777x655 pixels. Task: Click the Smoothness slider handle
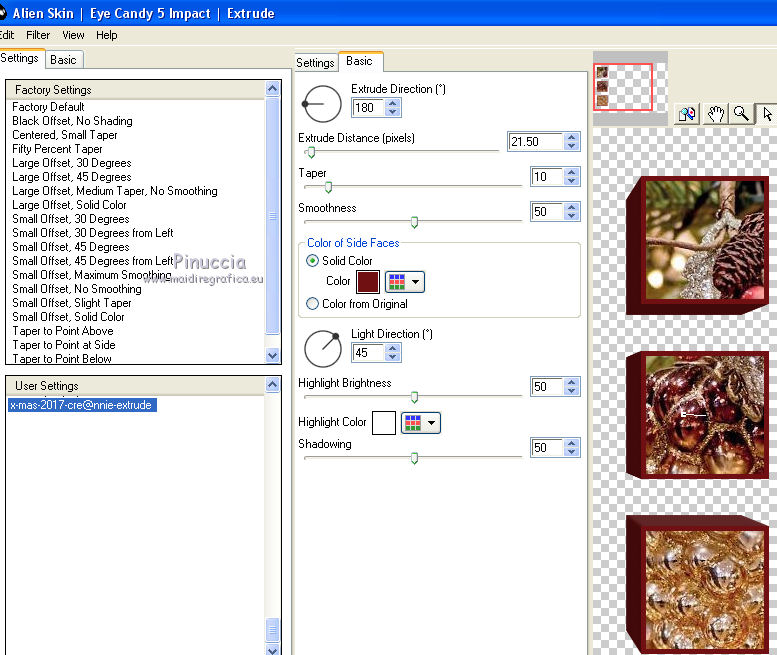[414, 222]
